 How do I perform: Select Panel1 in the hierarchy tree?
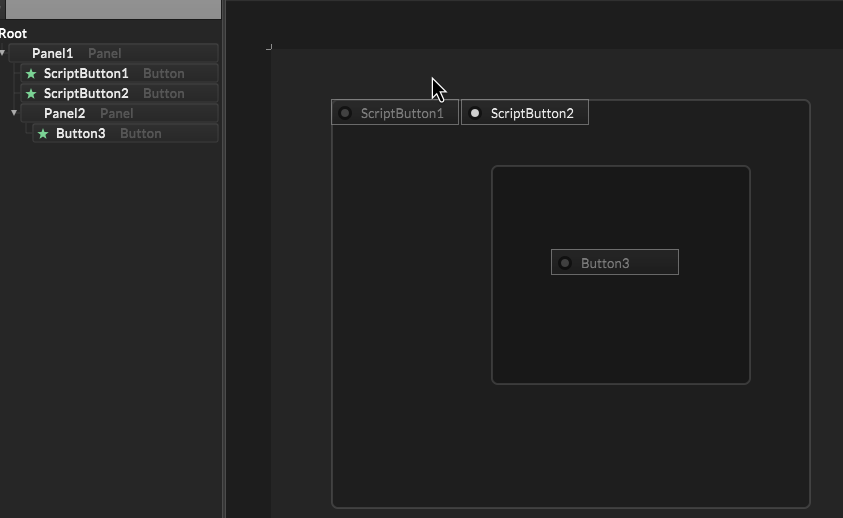click(x=53, y=53)
